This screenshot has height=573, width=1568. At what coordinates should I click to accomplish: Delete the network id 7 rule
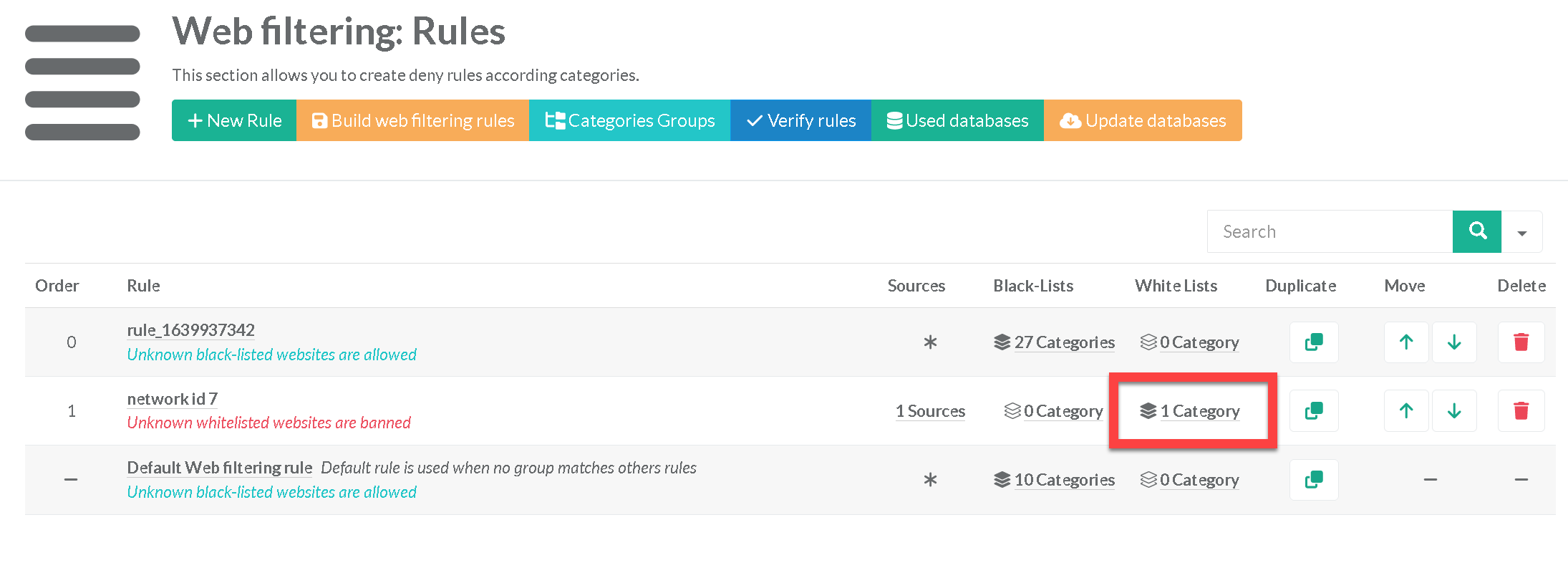1521,411
